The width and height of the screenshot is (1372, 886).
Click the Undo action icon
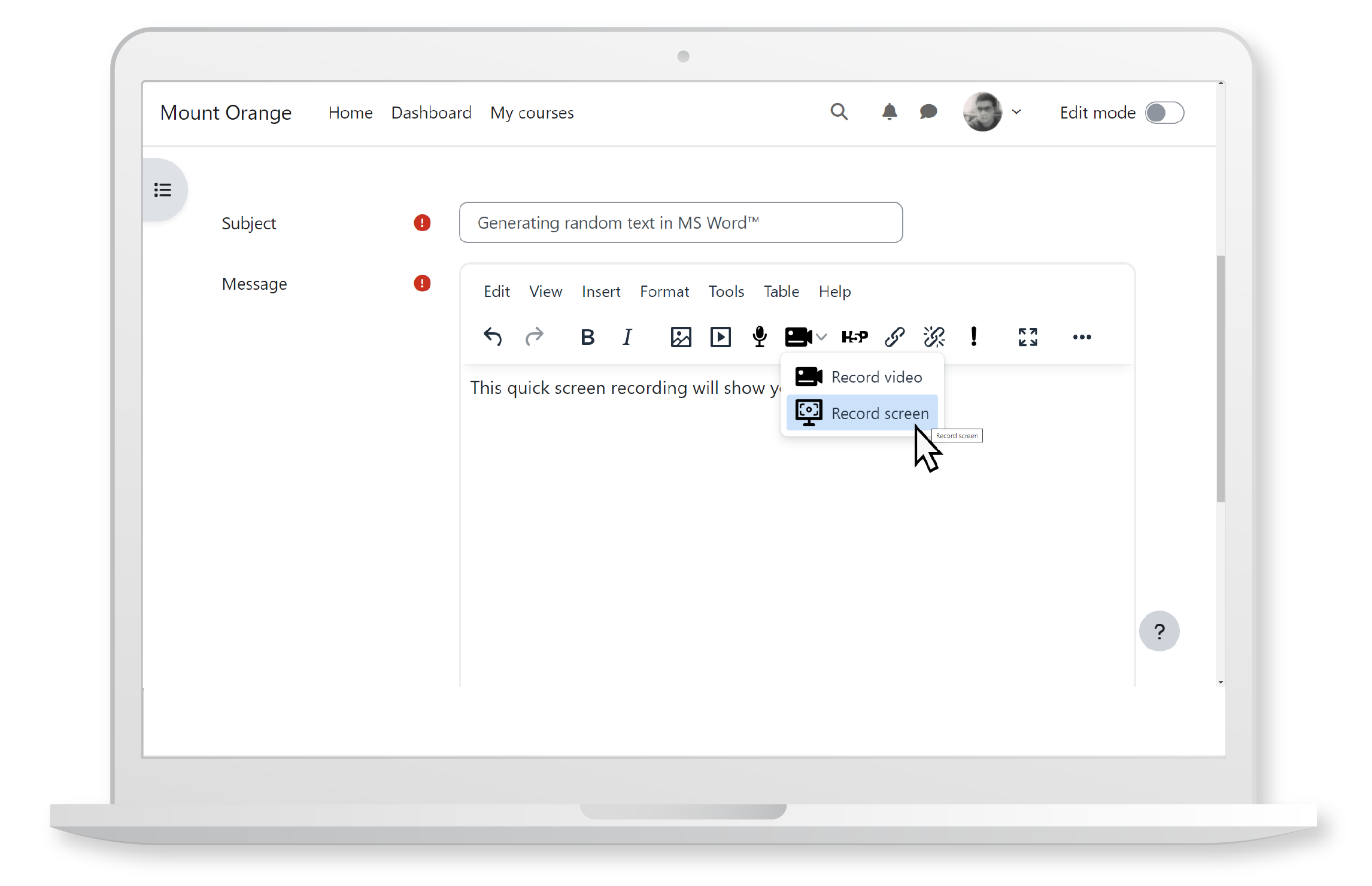tap(493, 336)
